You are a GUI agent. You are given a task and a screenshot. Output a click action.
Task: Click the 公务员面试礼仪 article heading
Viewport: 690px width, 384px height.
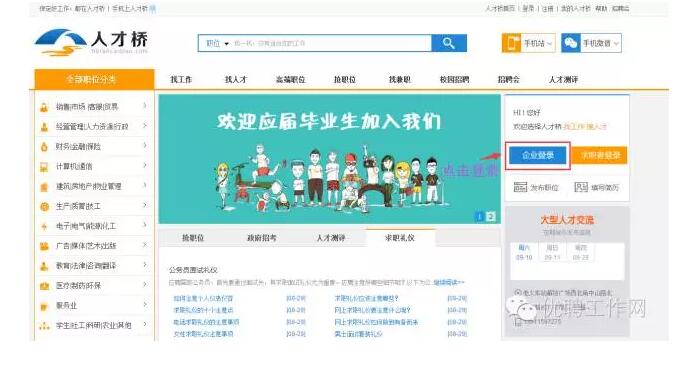pos(193,270)
